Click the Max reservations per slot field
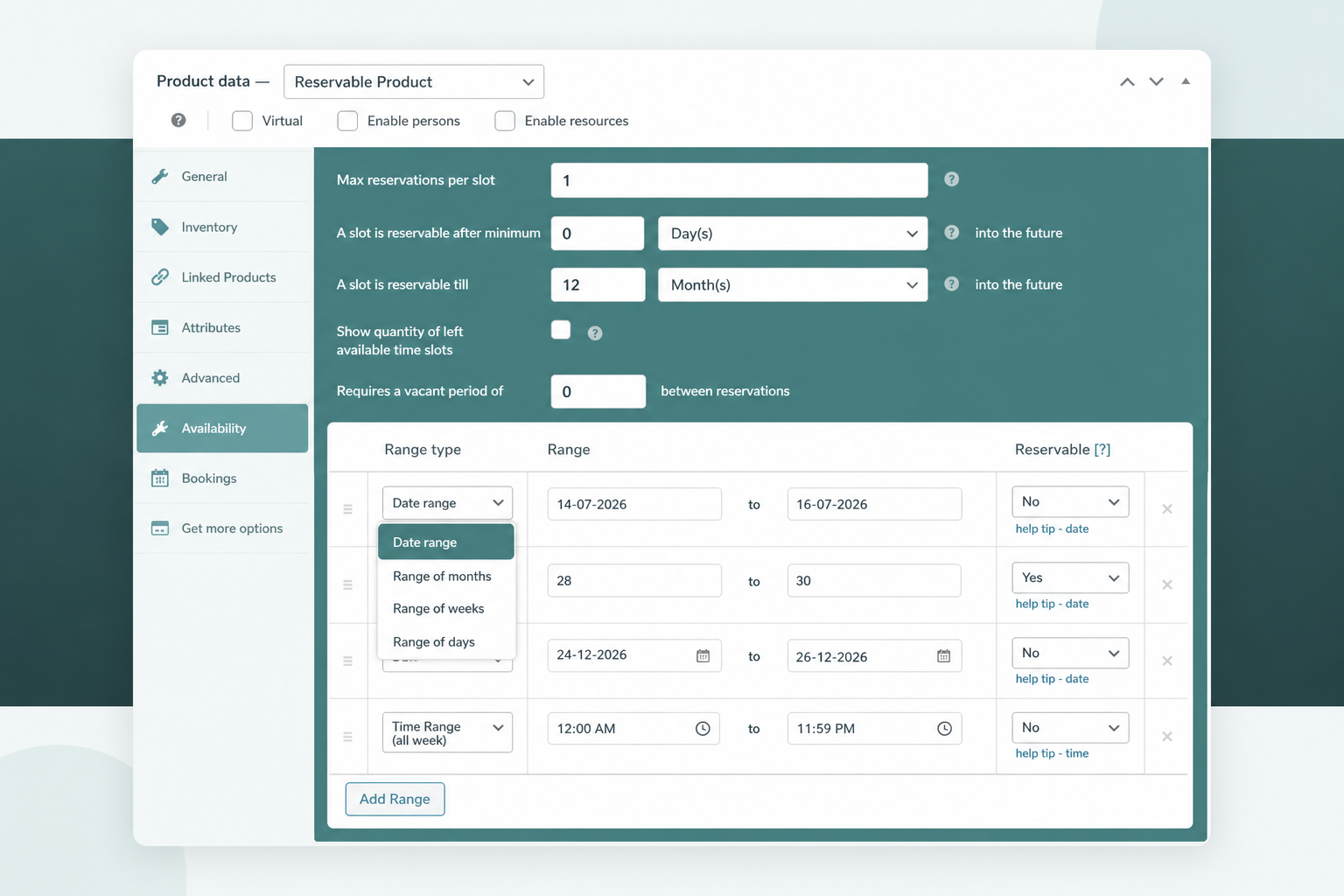1344x896 pixels. point(739,180)
